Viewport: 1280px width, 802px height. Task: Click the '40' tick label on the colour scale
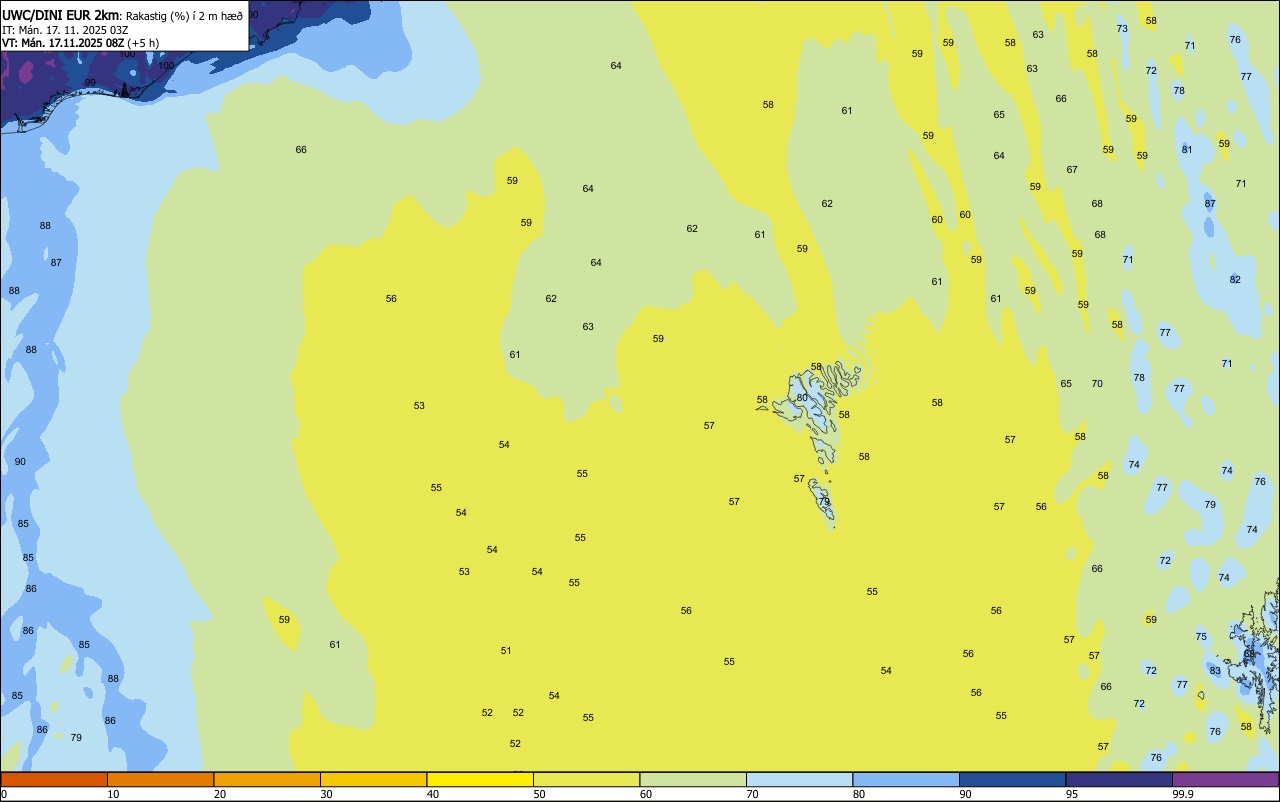433,794
